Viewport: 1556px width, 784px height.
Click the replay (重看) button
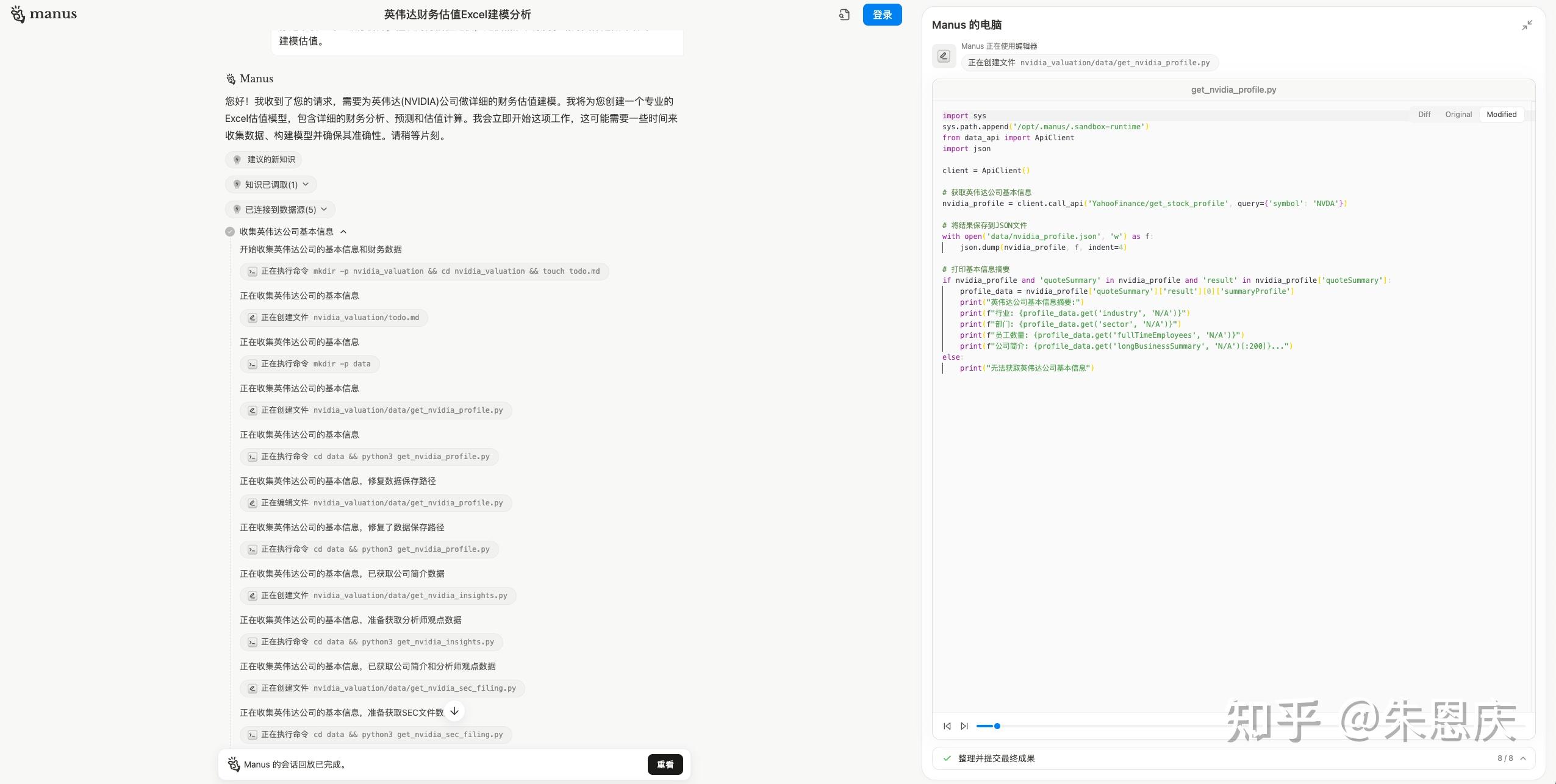tap(665, 764)
